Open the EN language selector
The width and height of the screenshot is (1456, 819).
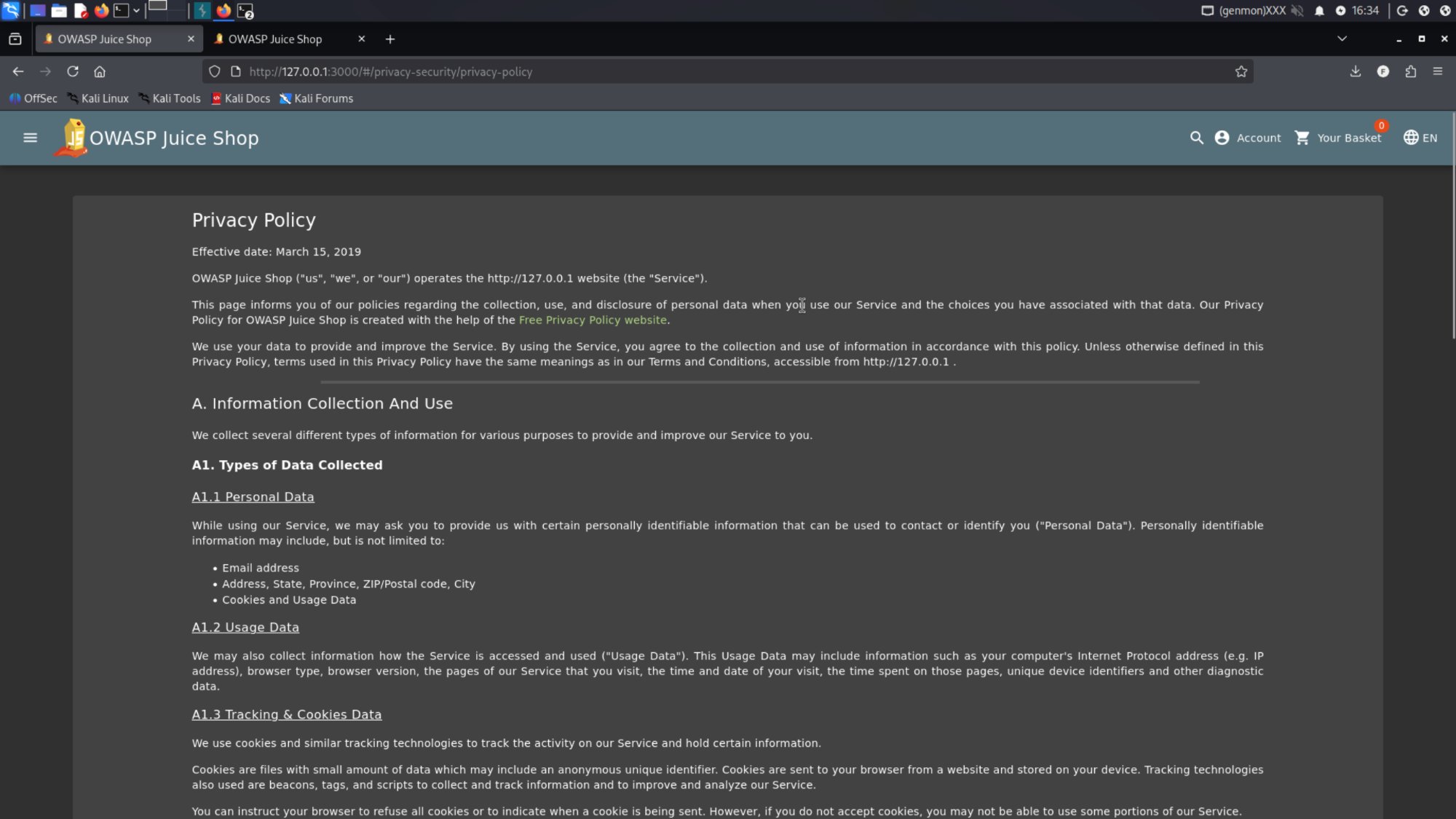click(x=1420, y=138)
